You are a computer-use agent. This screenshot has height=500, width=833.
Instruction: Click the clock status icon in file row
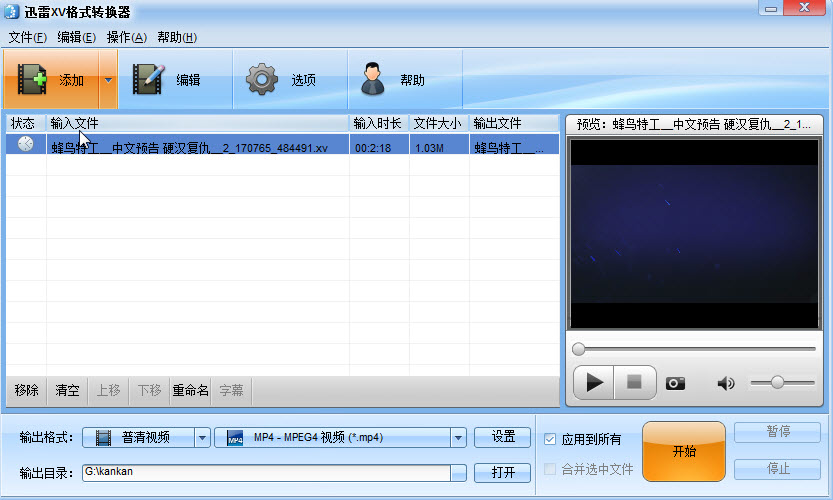point(26,144)
